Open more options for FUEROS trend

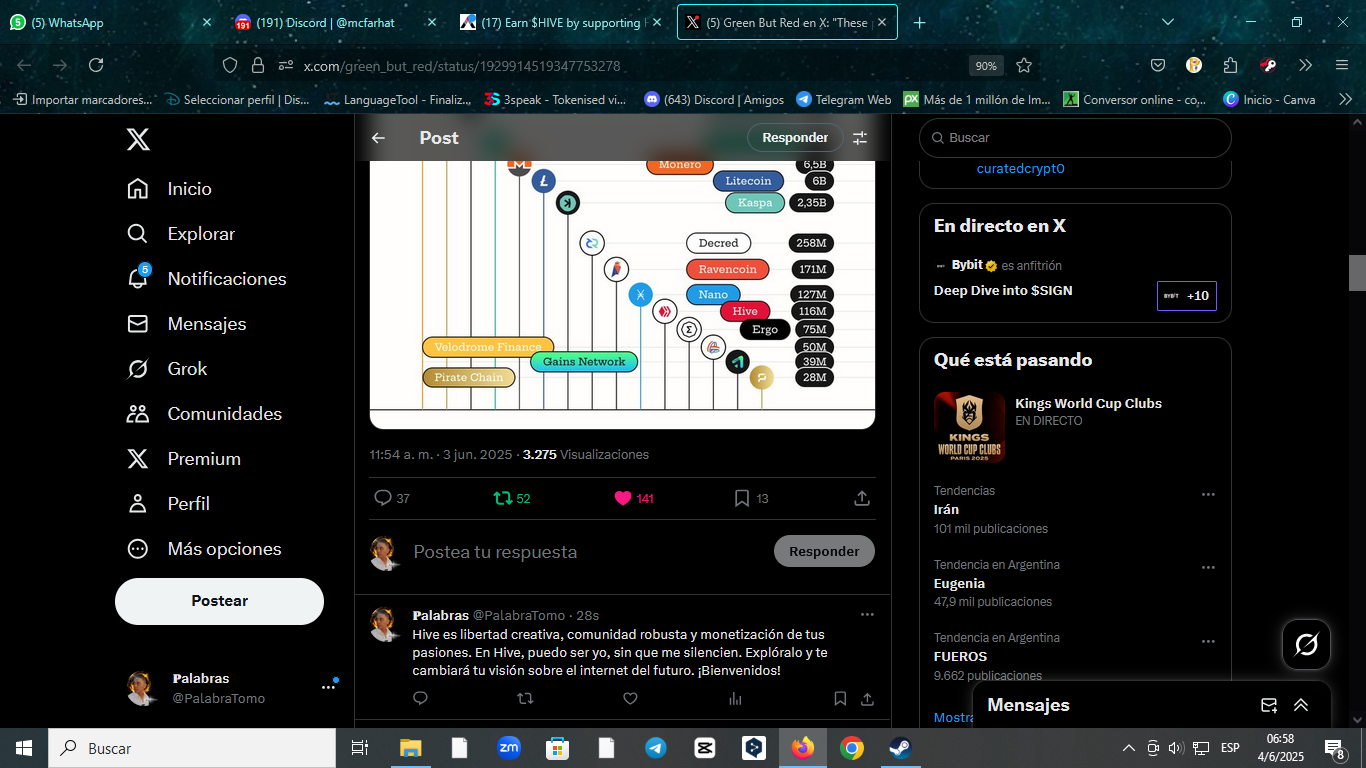click(1208, 642)
